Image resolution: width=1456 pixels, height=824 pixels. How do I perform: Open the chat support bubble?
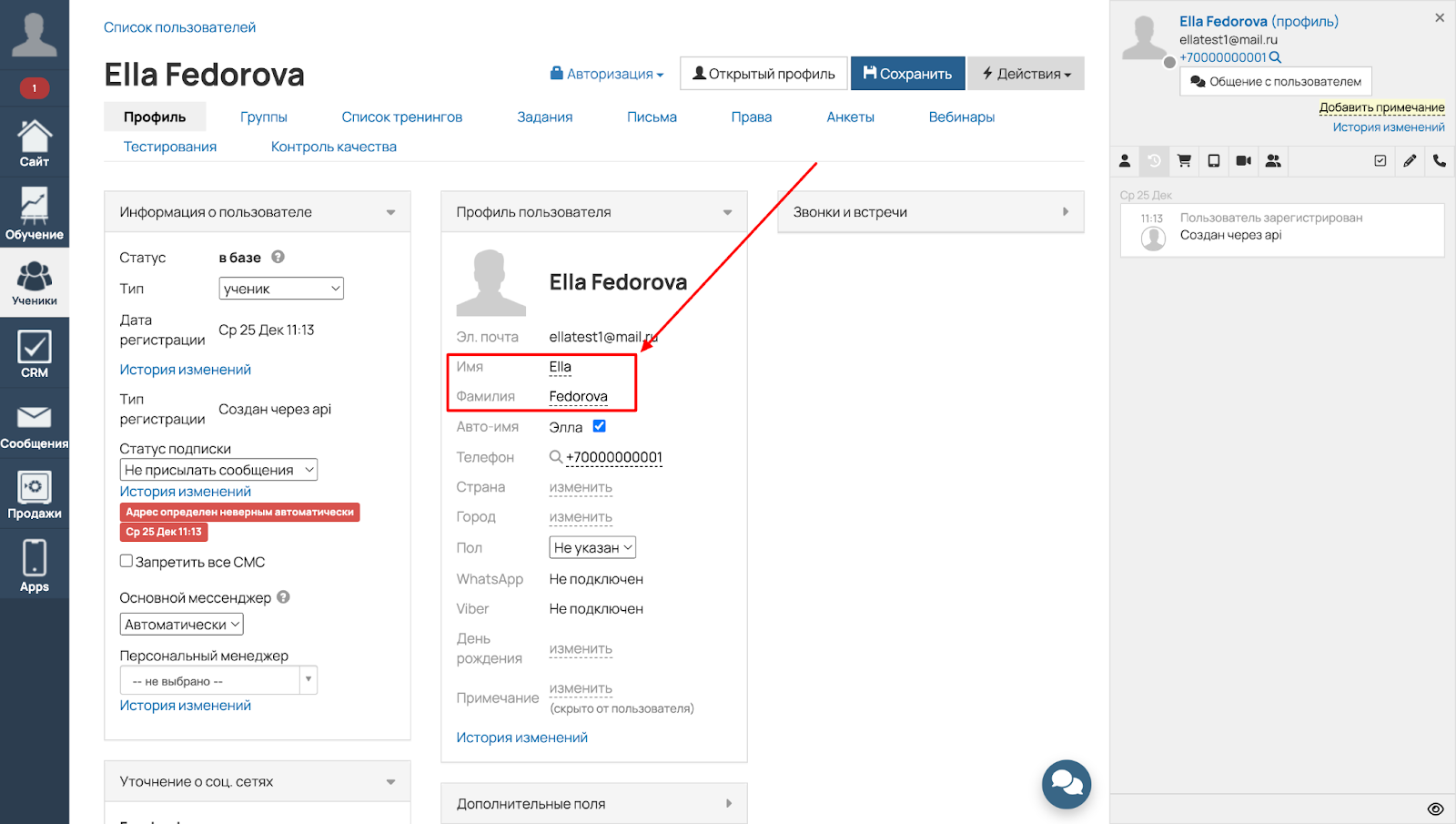(1066, 784)
